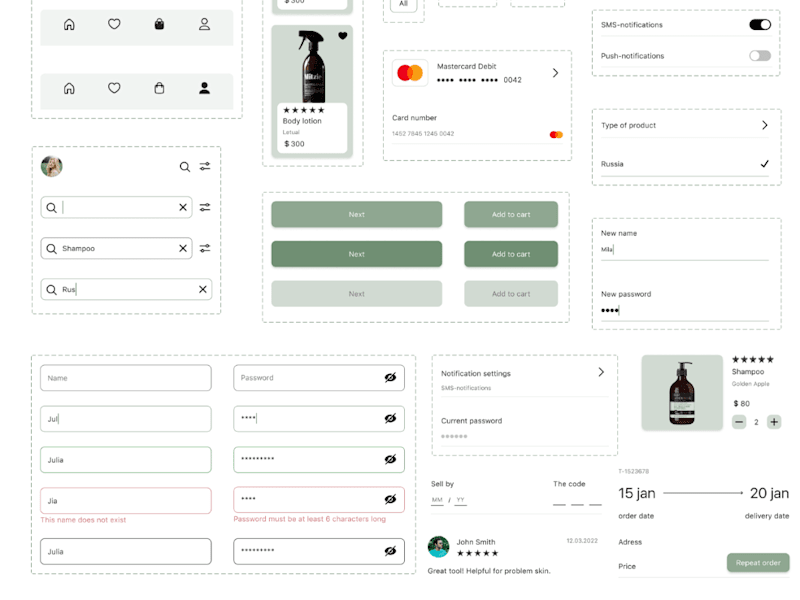This screenshot has width=800, height=600.
Task: Increase Shampoo quantity with the plus button
Action: 774,422
